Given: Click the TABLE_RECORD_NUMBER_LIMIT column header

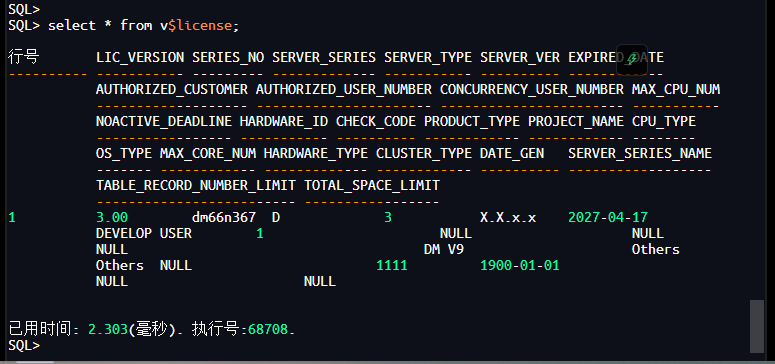Looking at the screenshot, I should point(196,185).
